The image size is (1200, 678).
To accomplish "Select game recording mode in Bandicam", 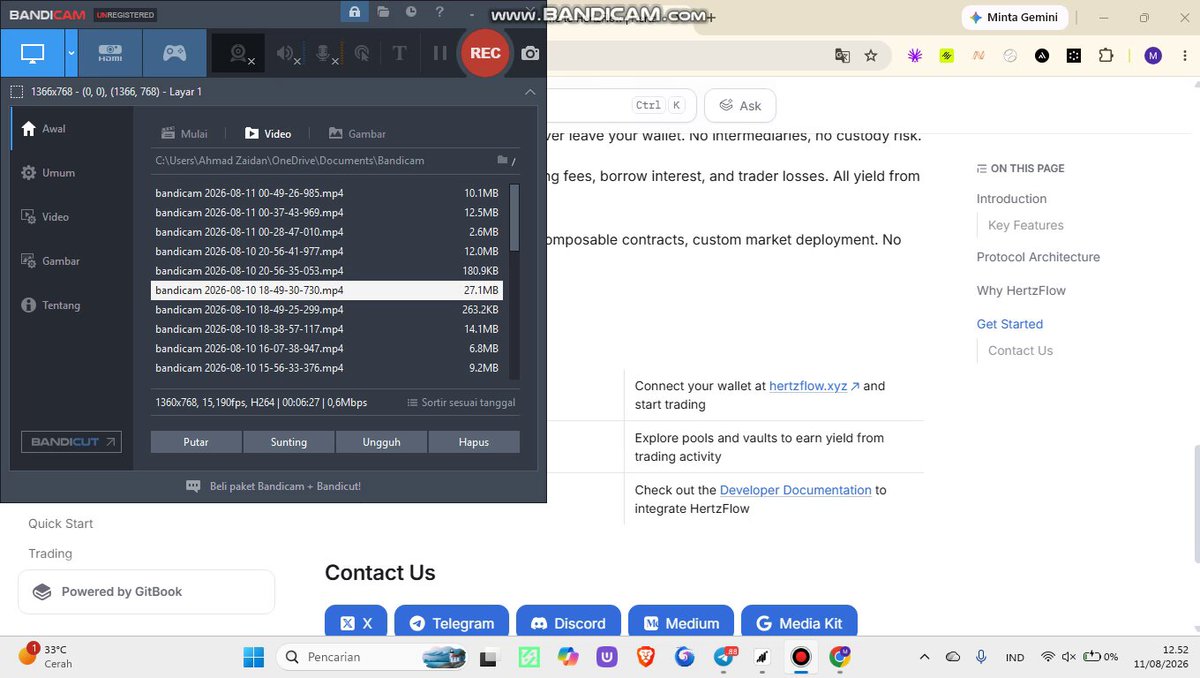I will pos(174,53).
